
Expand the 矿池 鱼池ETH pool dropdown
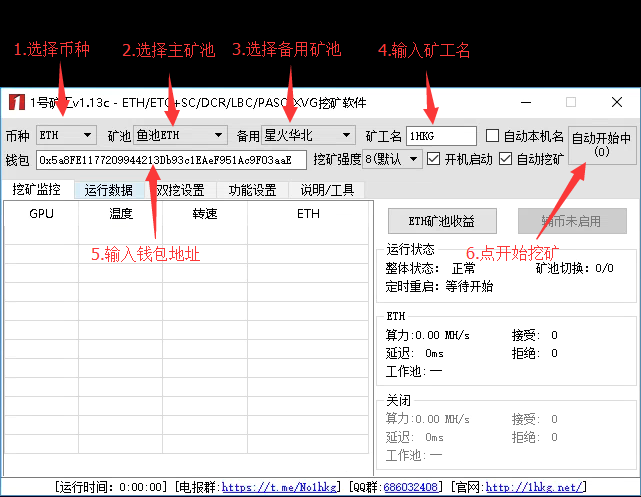pos(180,135)
